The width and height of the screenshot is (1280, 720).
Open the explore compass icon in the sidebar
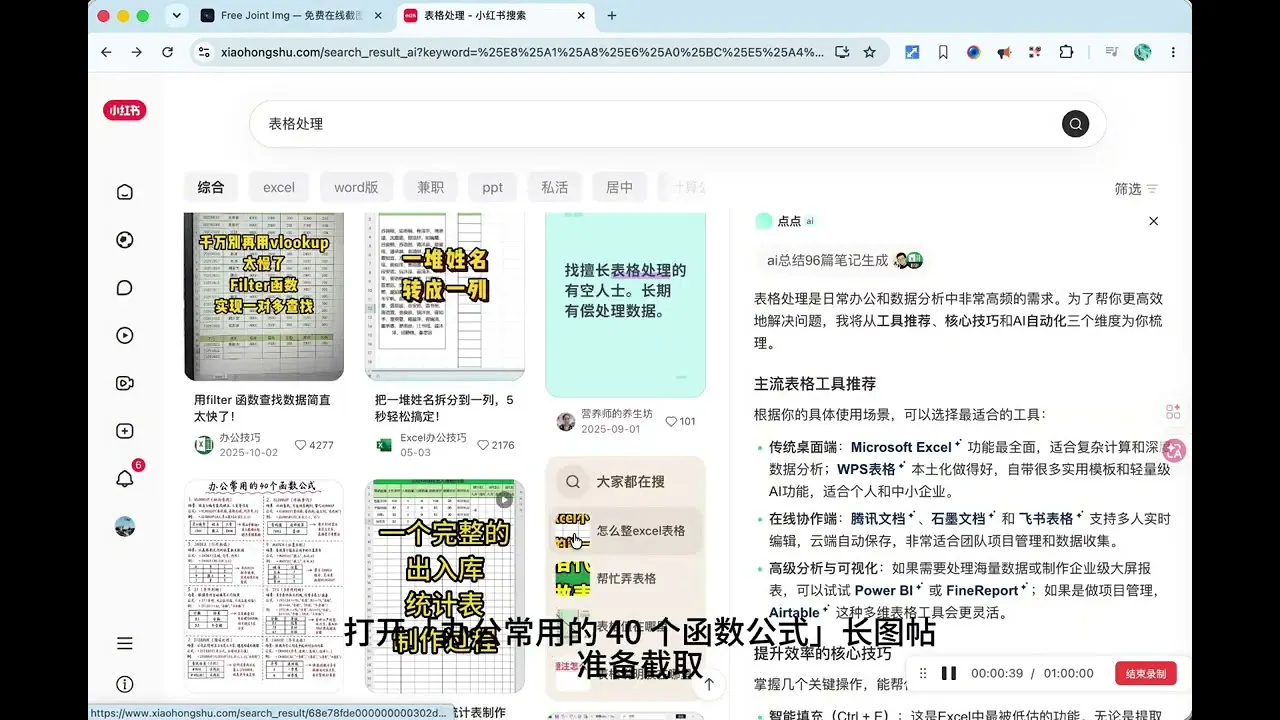click(125, 240)
